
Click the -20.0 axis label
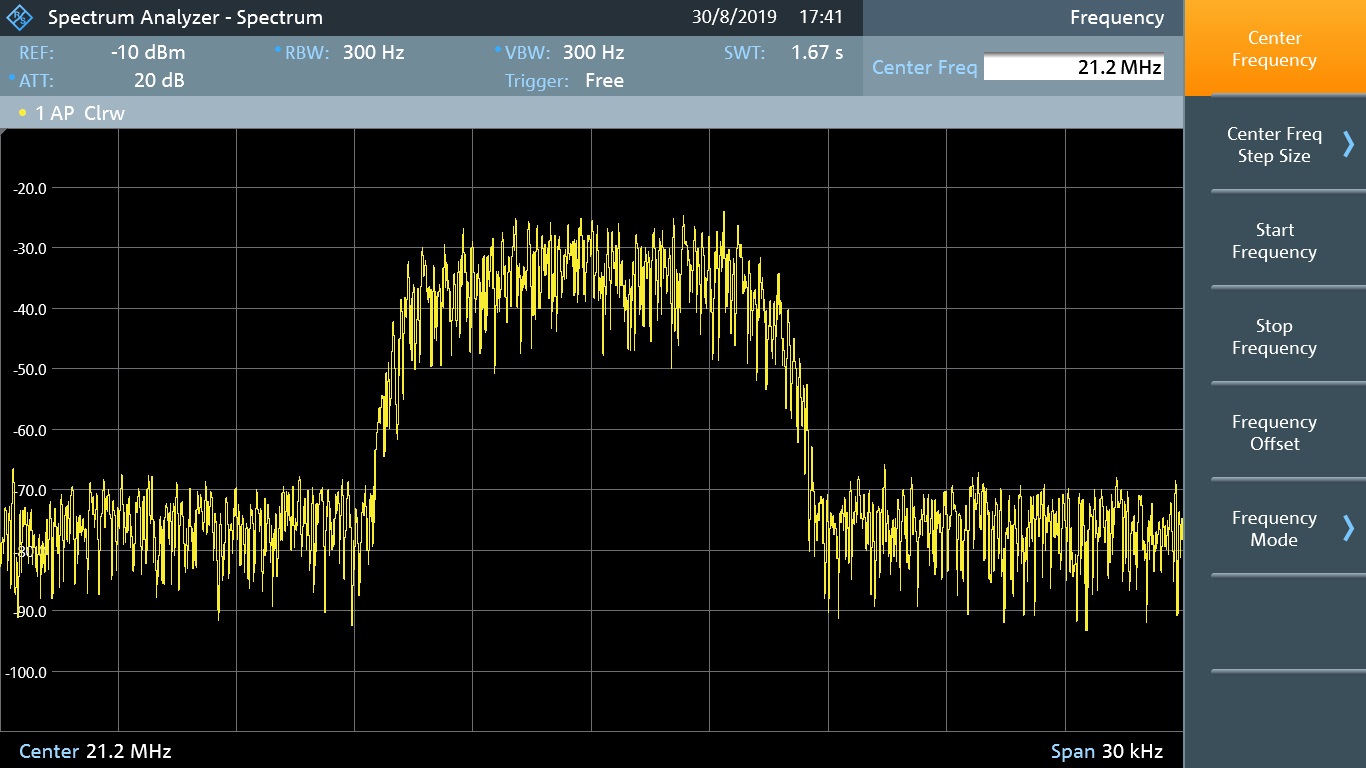coord(30,188)
